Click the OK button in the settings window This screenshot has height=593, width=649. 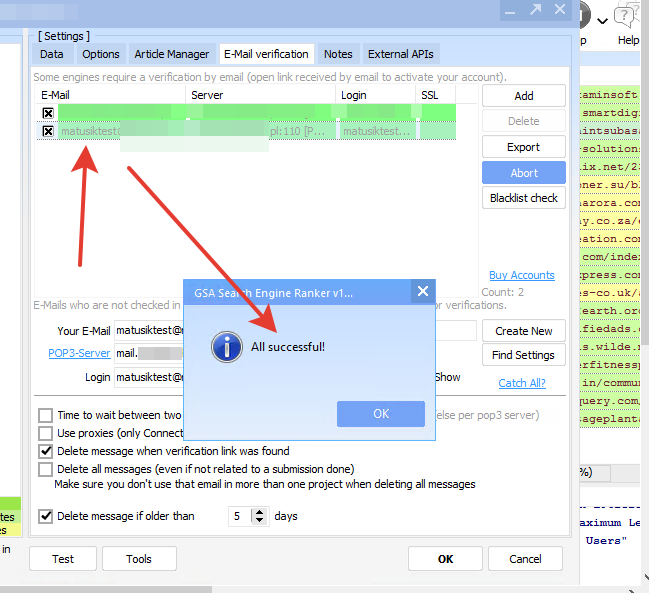pos(445,559)
